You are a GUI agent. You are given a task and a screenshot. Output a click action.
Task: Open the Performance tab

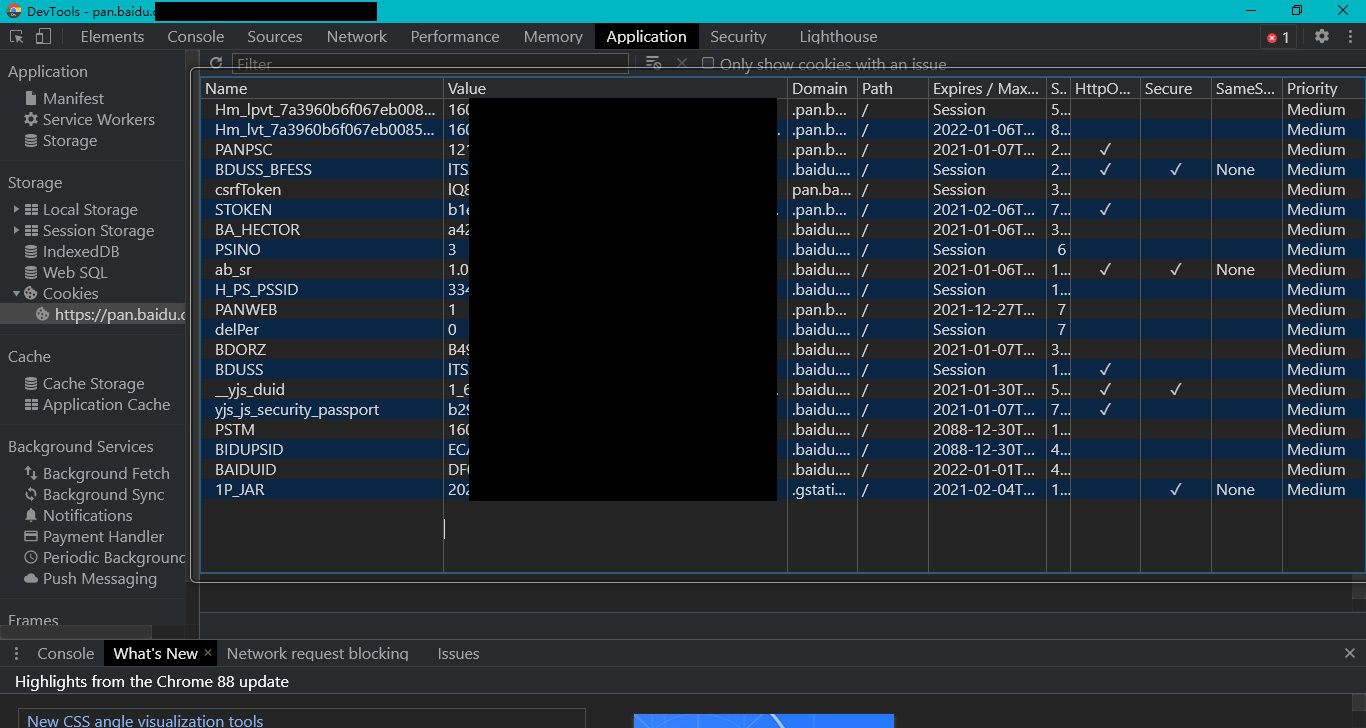(x=455, y=36)
